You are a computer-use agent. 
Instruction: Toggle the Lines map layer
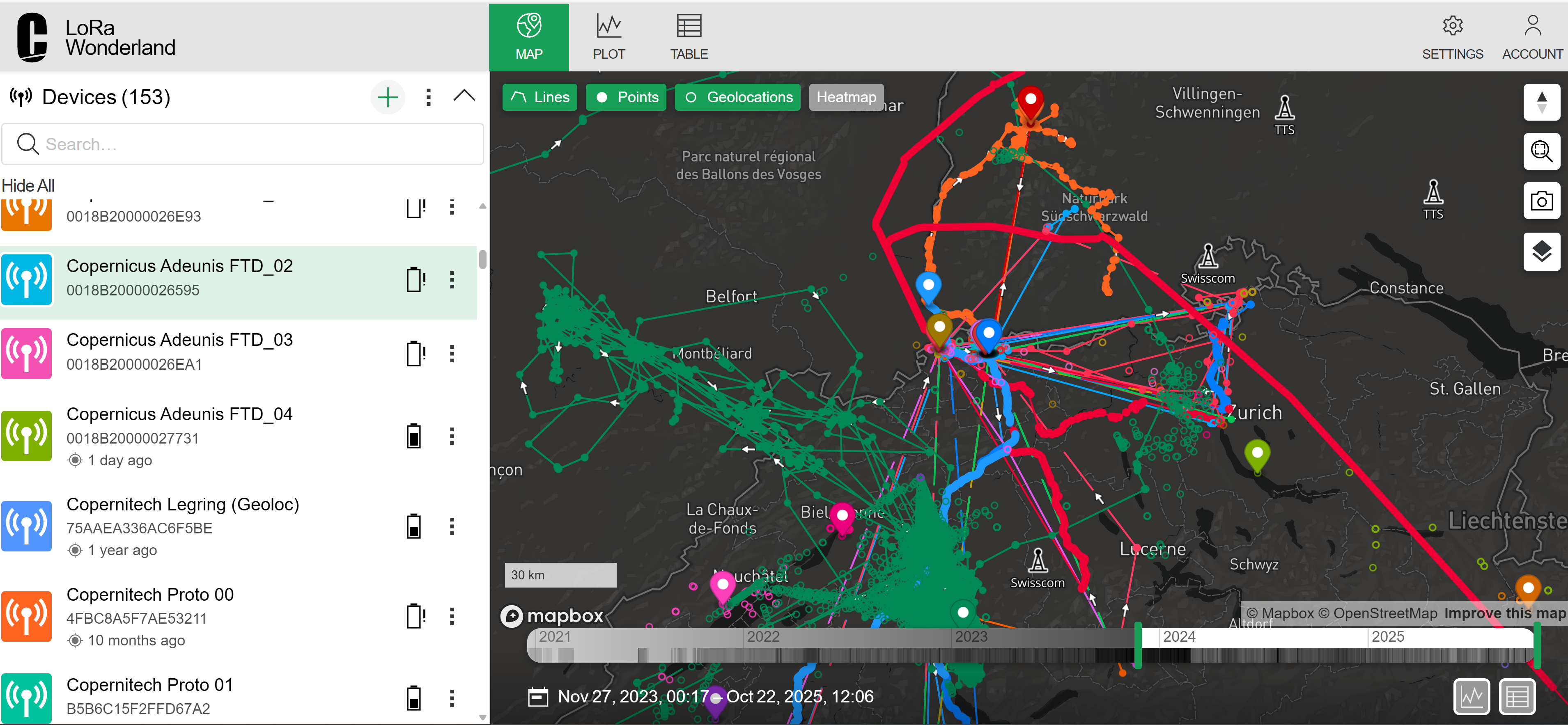540,97
